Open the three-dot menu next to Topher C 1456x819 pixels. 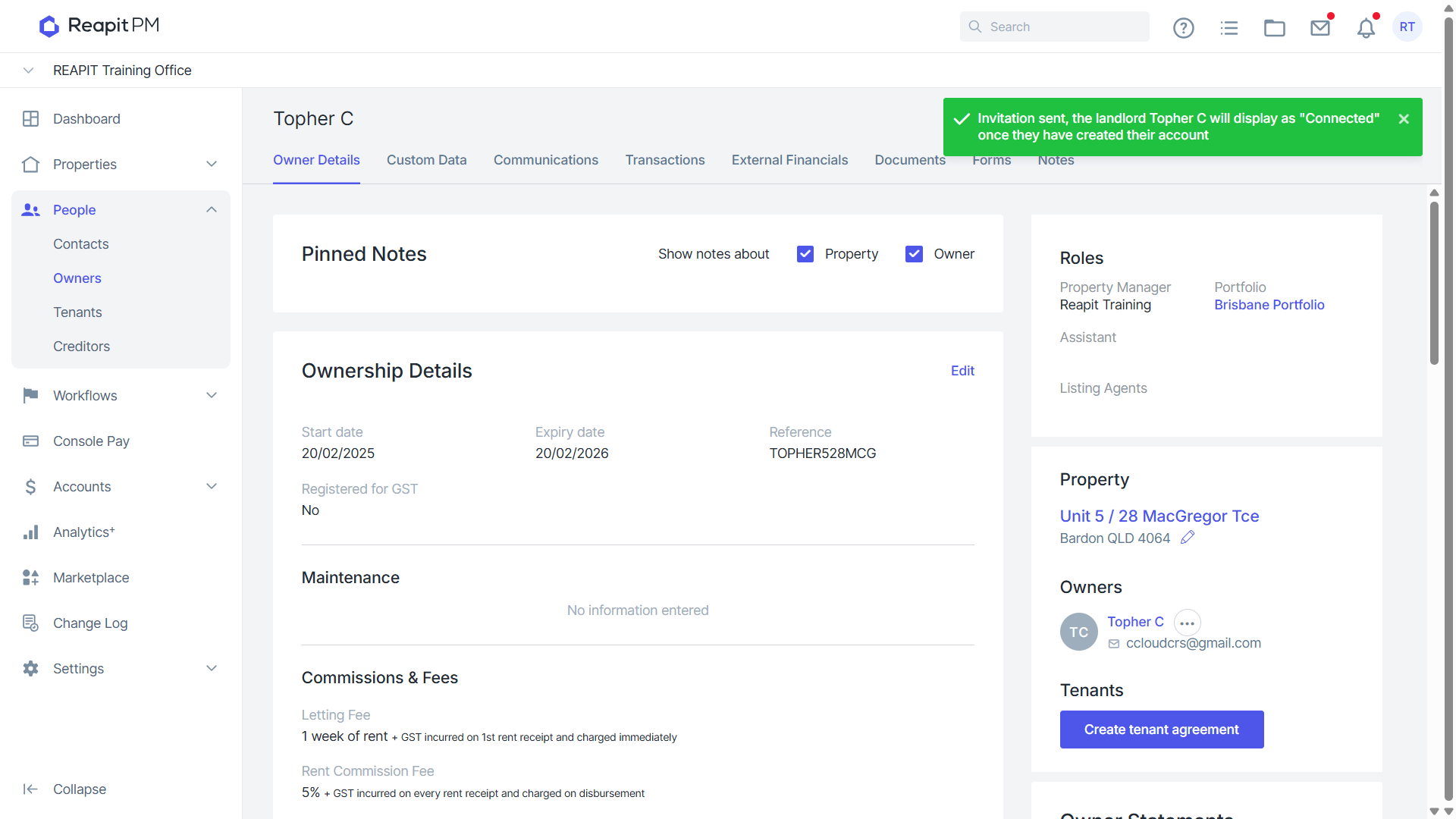point(1187,623)
